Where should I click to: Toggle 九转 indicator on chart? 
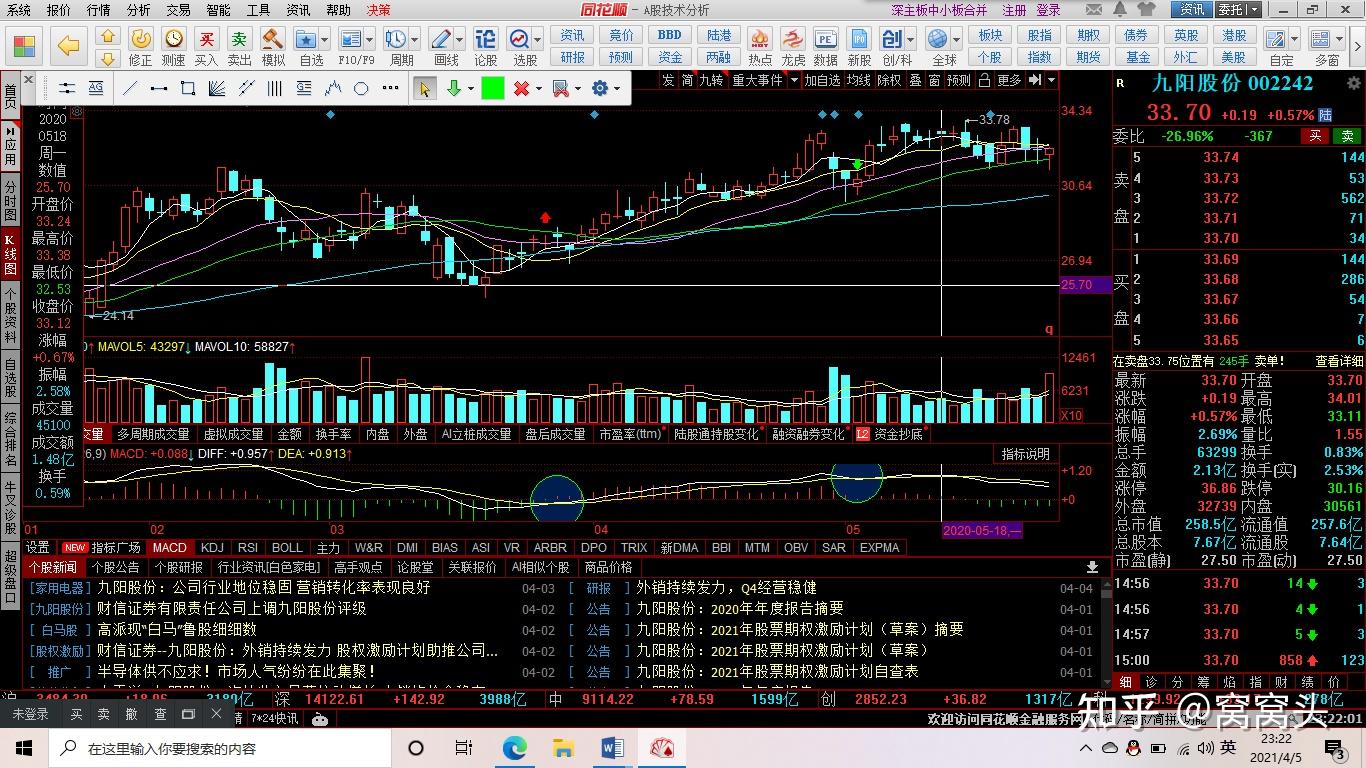[x=711, y=80]
